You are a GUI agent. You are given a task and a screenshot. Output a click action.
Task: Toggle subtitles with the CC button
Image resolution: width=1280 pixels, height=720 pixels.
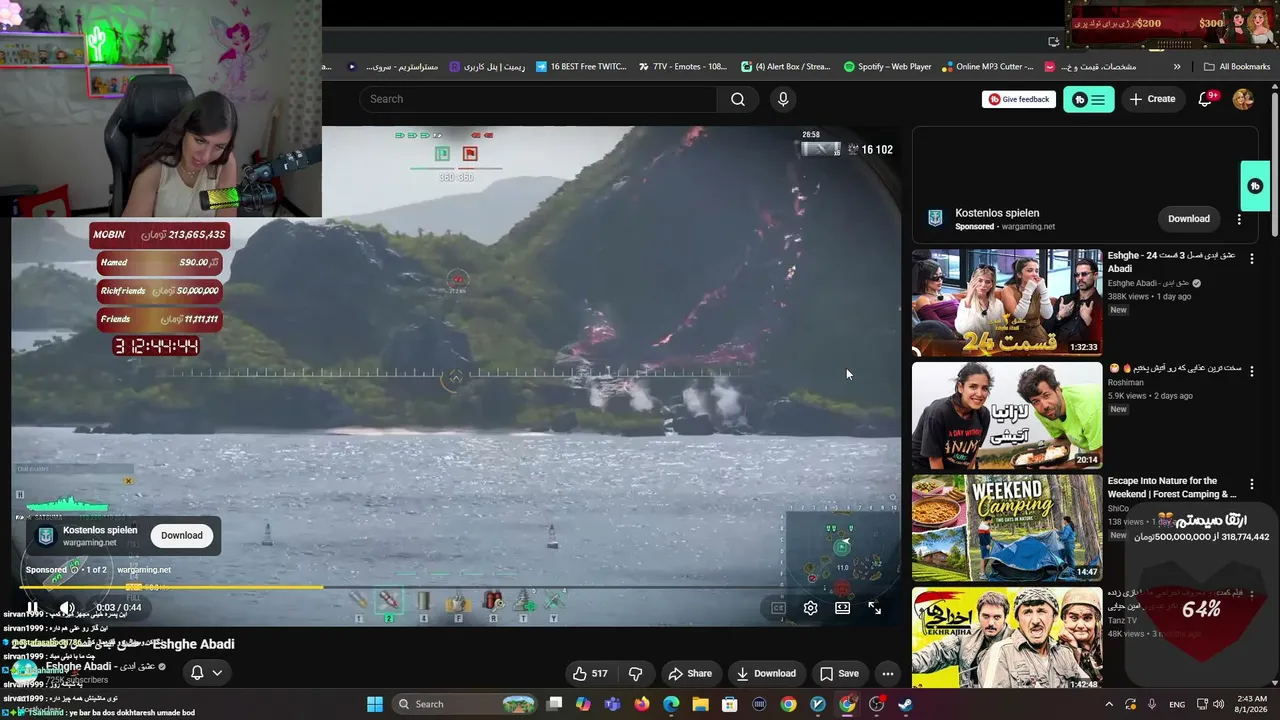pos(779,608)
